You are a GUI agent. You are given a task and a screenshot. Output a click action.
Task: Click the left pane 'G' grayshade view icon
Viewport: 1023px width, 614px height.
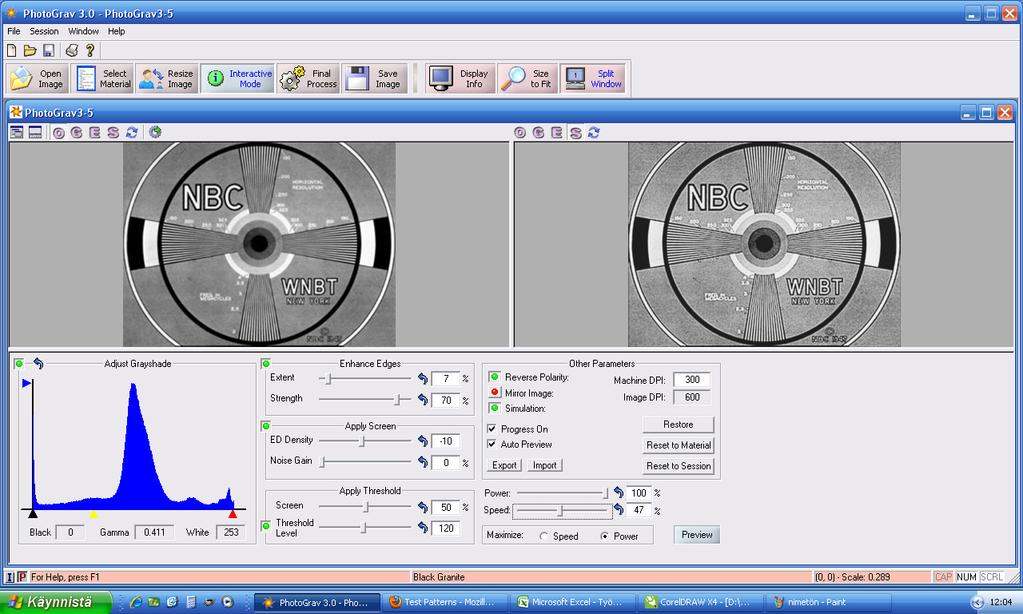(76, 132)
